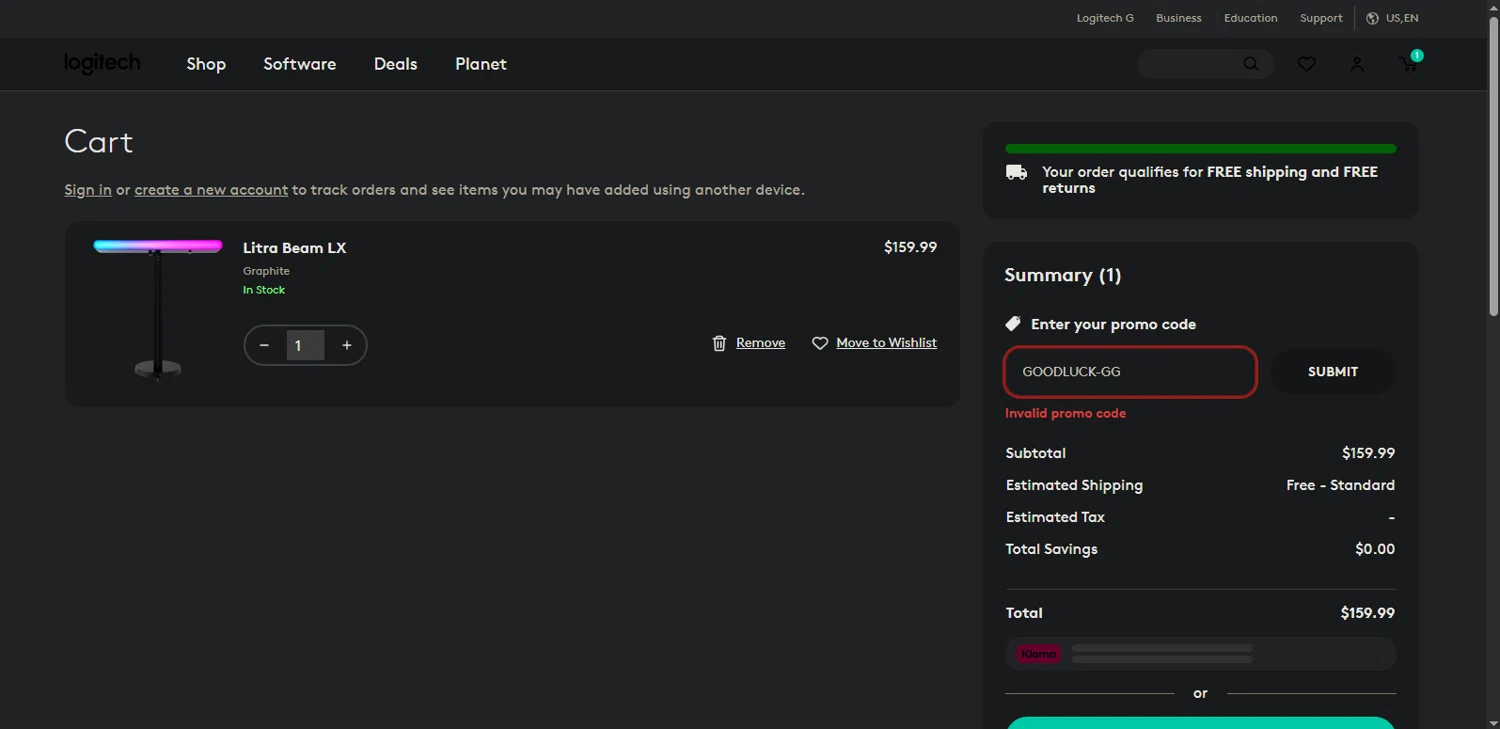The image size is (1500, 729).
Task: Click the search magnifier icon
Action: coord(1251,64)
